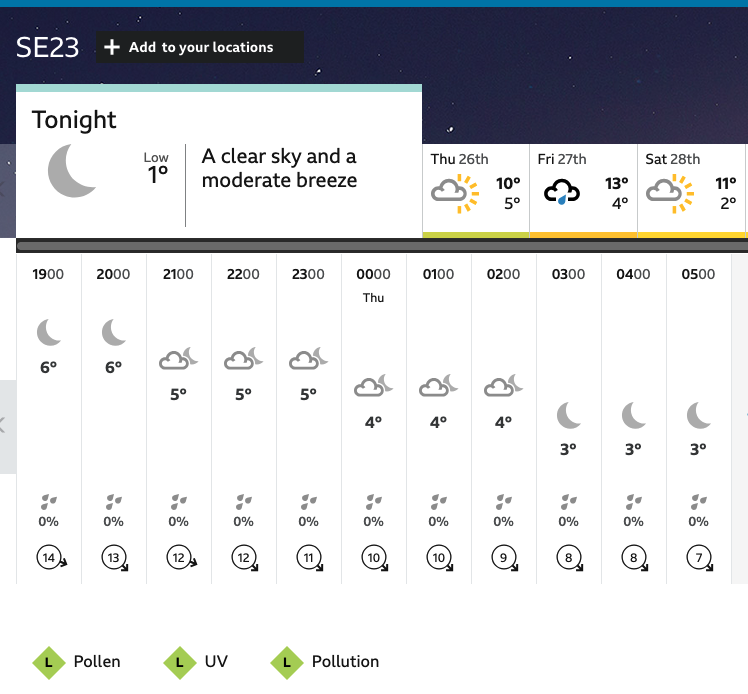Click the 19:00 clear night moon icon

point(49,332)
